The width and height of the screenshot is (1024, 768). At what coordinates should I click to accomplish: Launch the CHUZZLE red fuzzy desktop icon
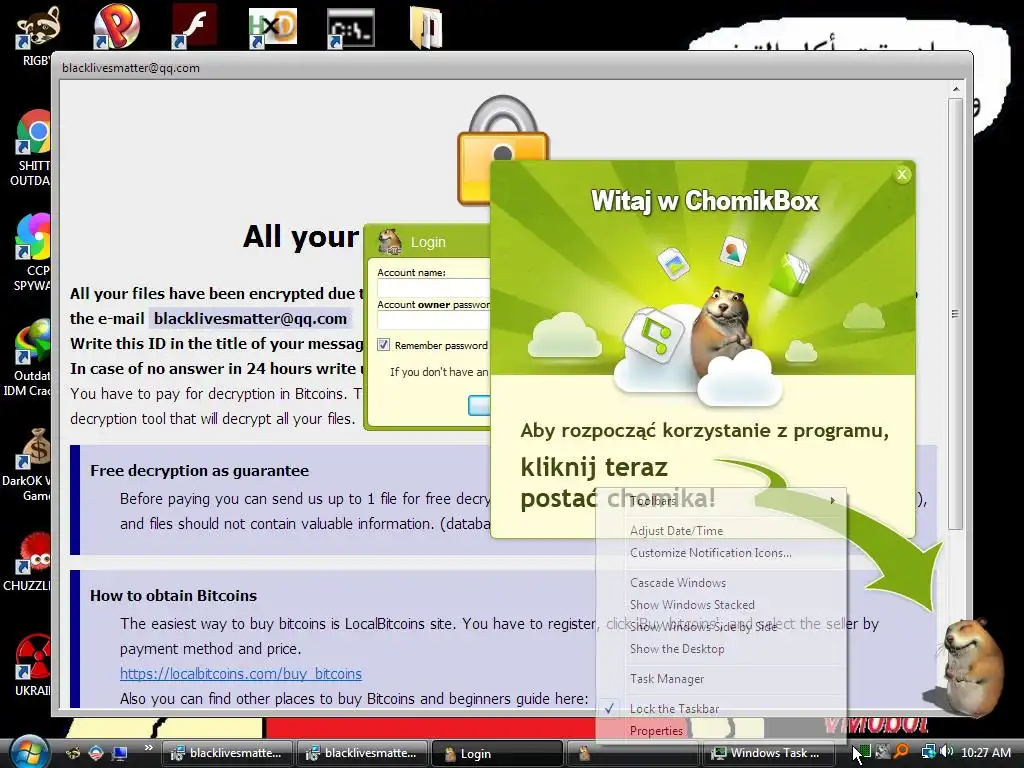tap(29, 562)
